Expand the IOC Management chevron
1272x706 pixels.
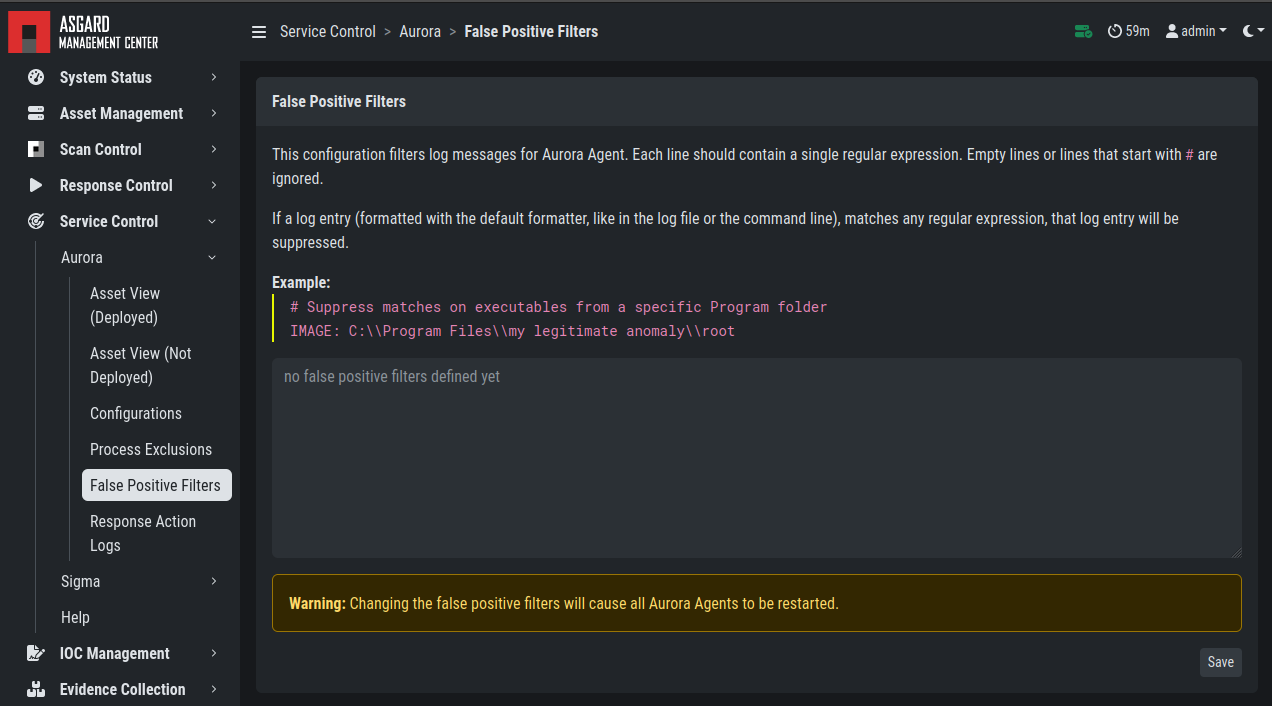[x=214, y=653]
